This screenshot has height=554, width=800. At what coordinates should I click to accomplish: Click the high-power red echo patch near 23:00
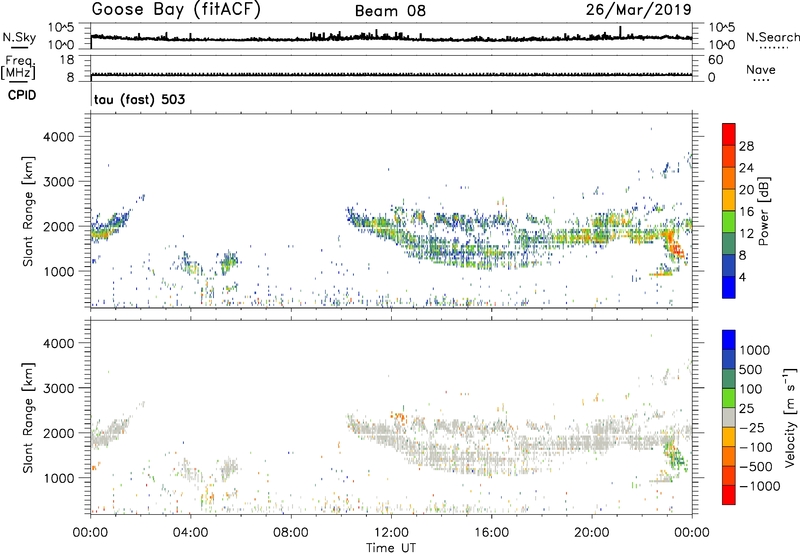tap(677, 249)
